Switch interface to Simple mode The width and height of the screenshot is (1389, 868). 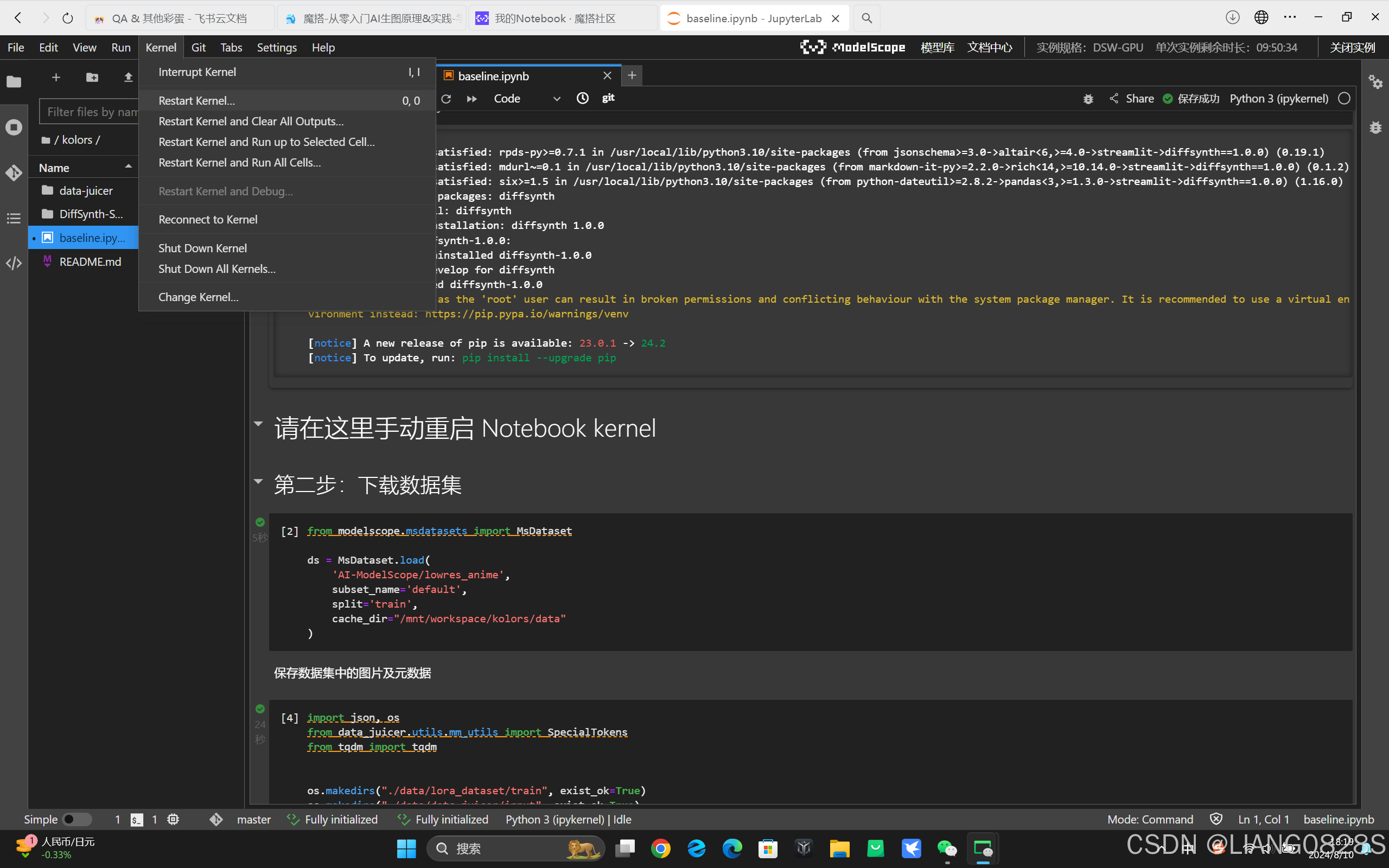click(77, 819)
